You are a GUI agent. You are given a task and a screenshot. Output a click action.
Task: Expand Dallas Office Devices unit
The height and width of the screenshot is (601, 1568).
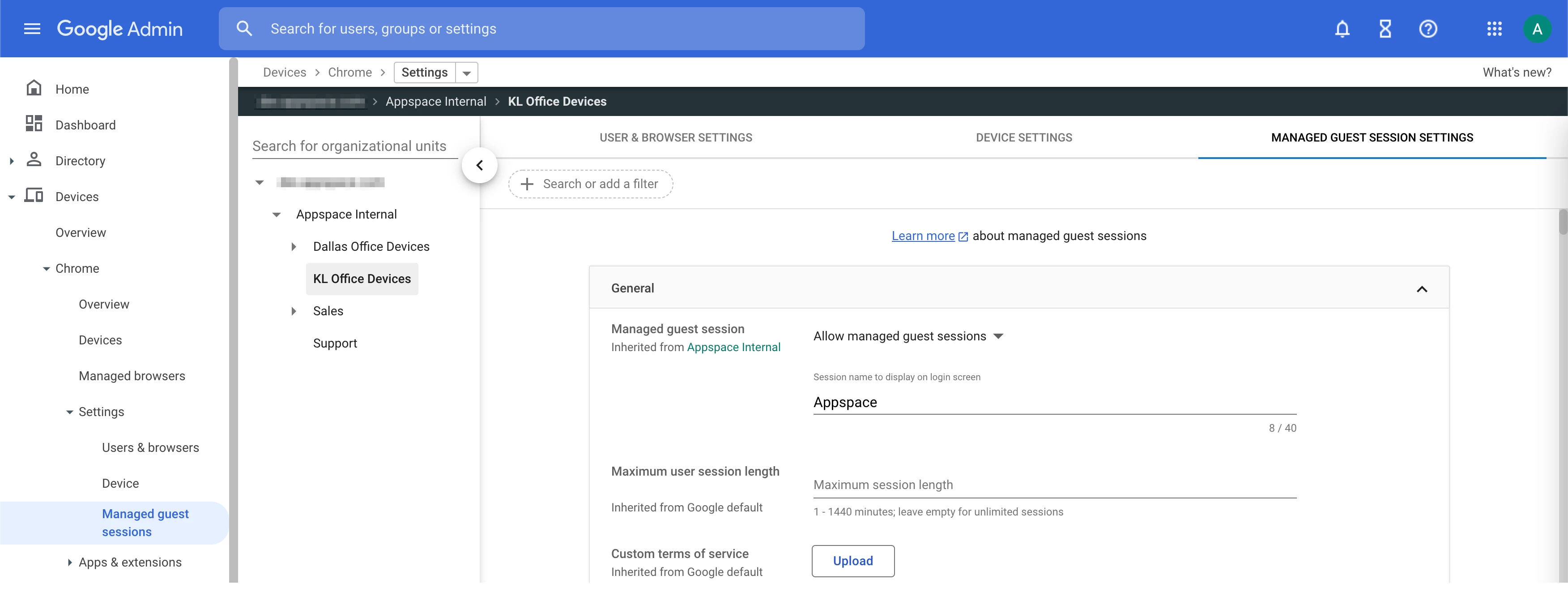[294, 247]
